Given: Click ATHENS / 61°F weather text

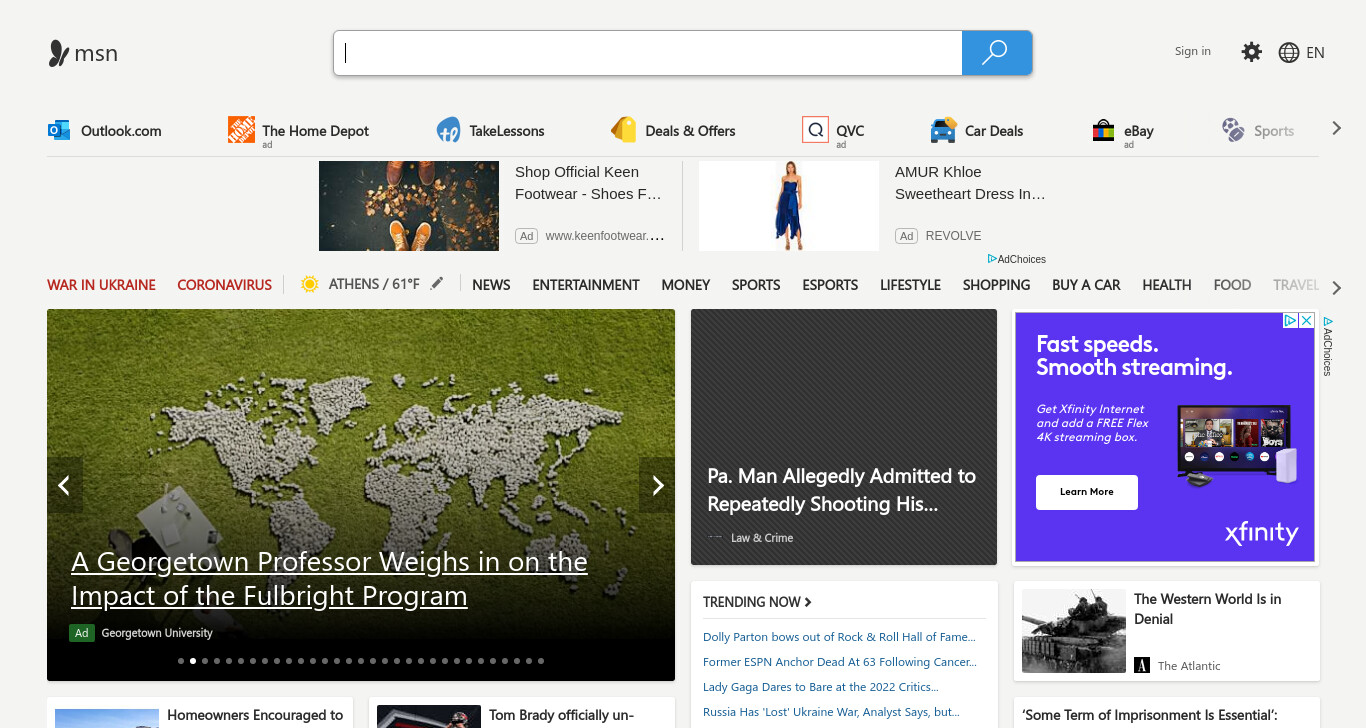Looking at the screenshot, I should (x=374, y=284).
